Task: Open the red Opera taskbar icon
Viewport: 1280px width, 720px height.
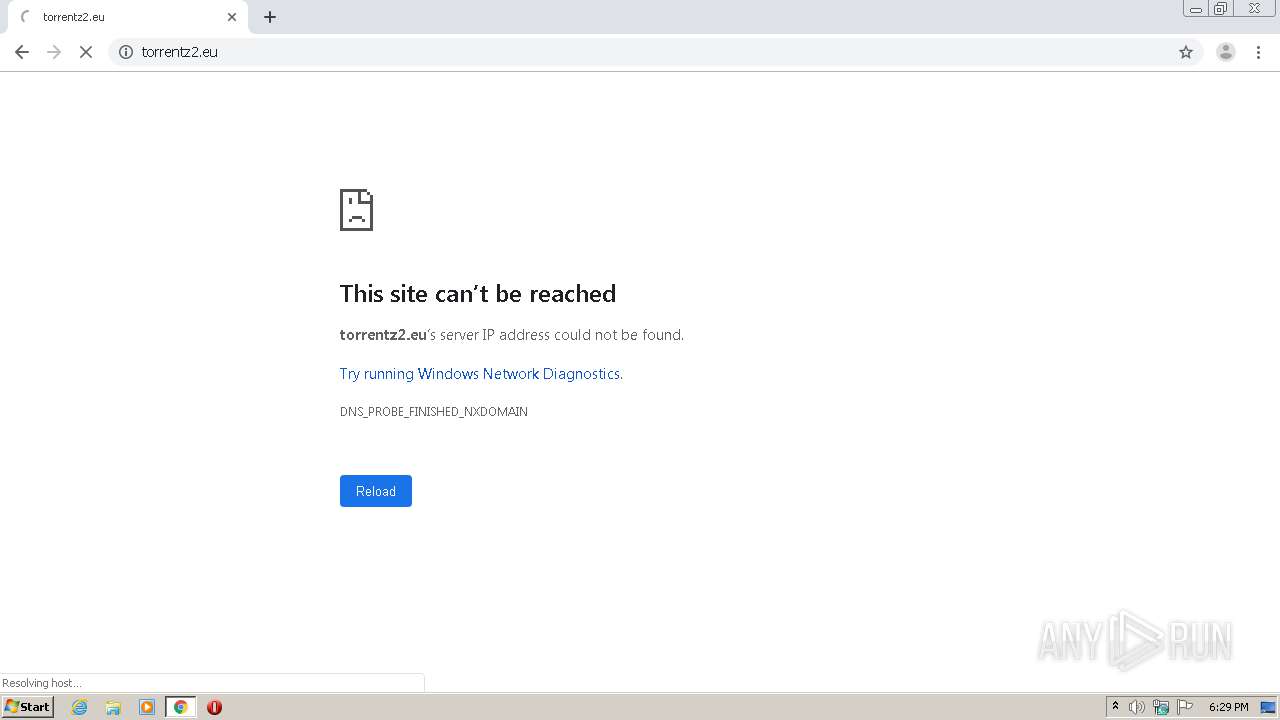Action: pos(214,707)
